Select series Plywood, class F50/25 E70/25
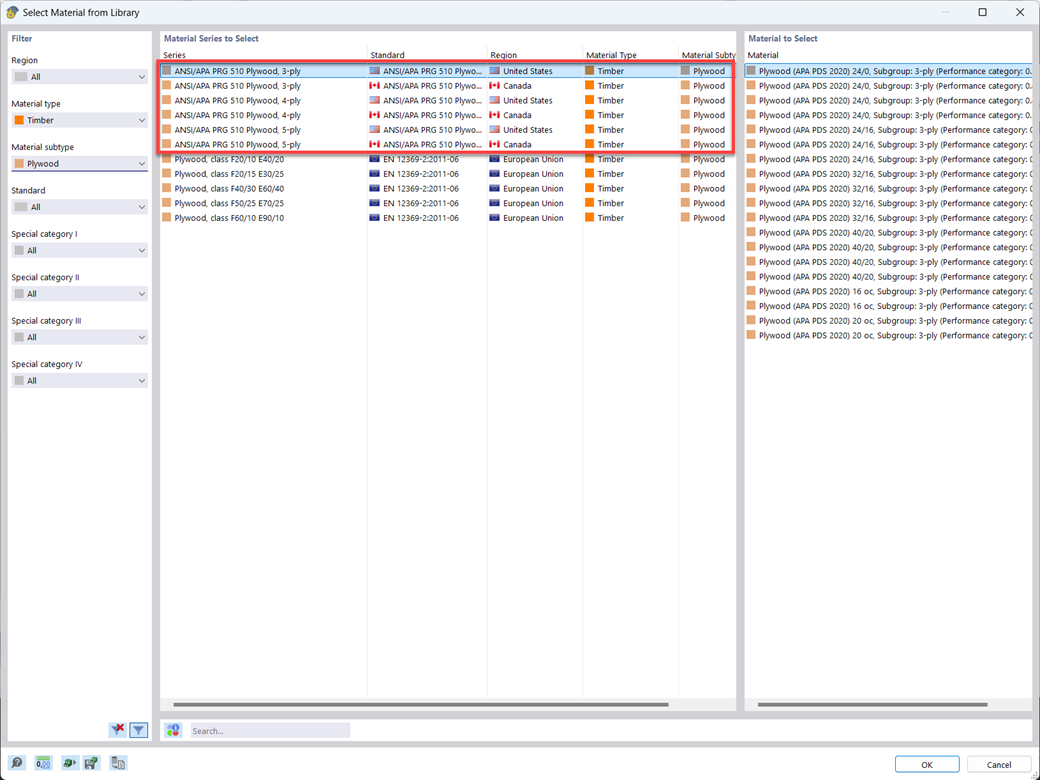 point(229,203)
